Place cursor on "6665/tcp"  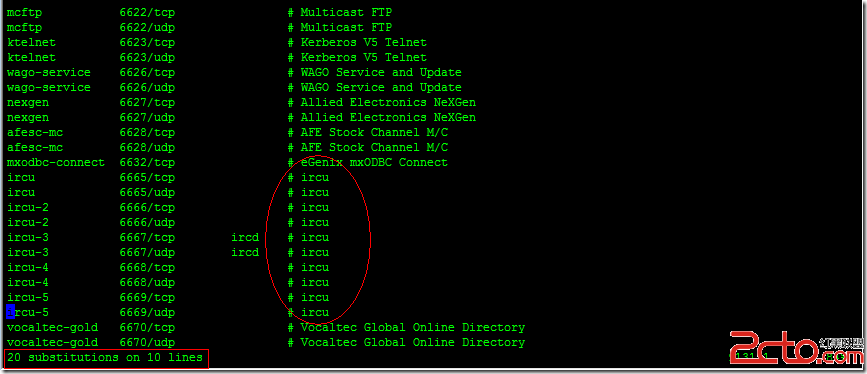147,178
